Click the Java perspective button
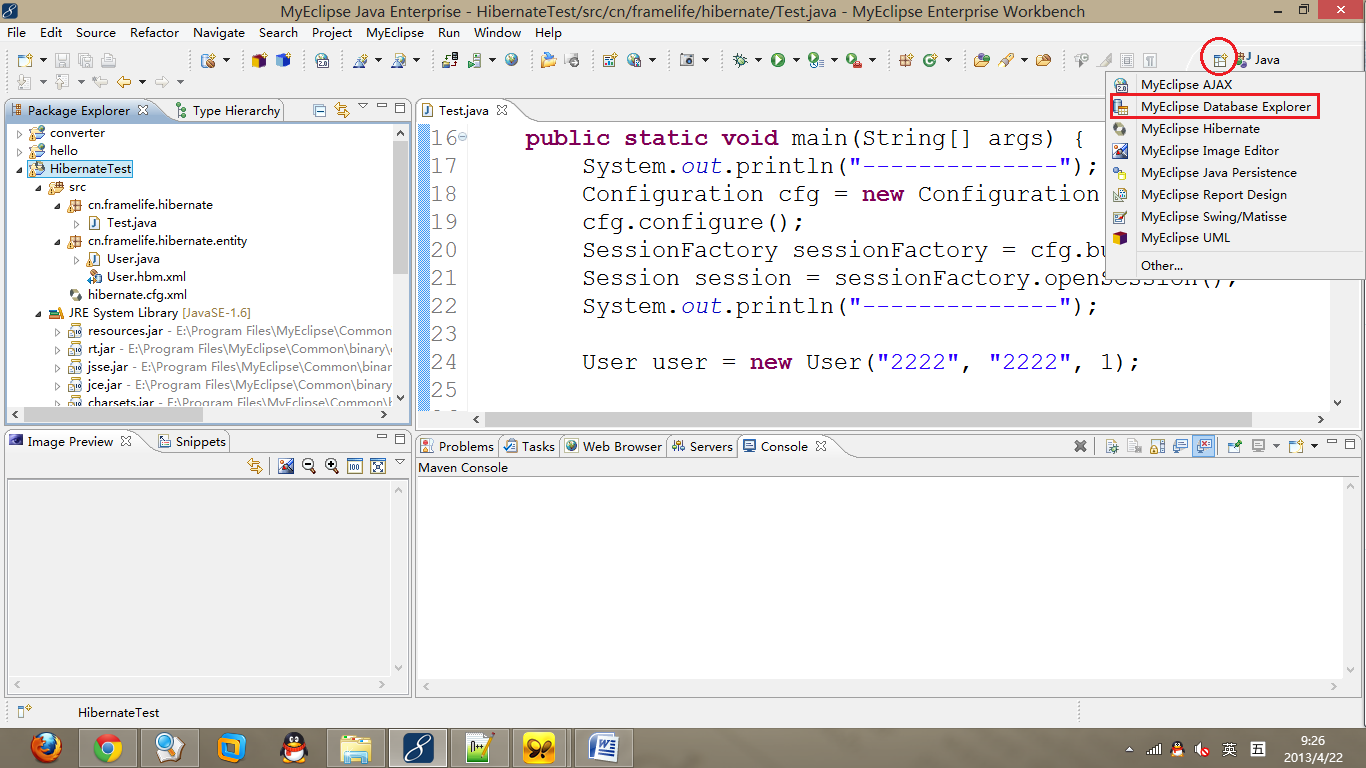Viewport: 1366px width, 768px height. 1257,60
